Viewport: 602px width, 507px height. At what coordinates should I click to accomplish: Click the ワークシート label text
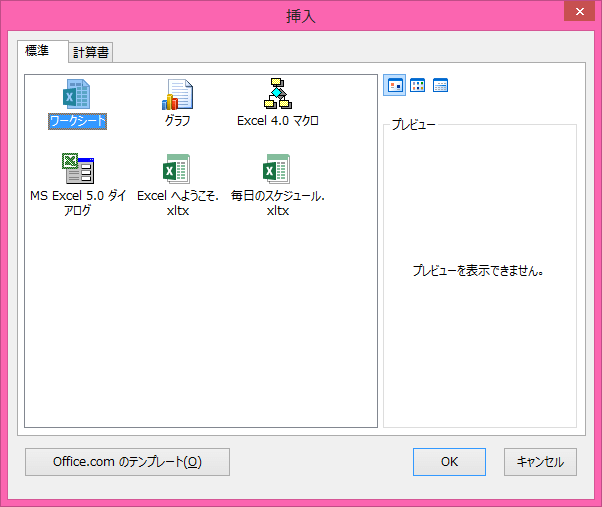77,121
